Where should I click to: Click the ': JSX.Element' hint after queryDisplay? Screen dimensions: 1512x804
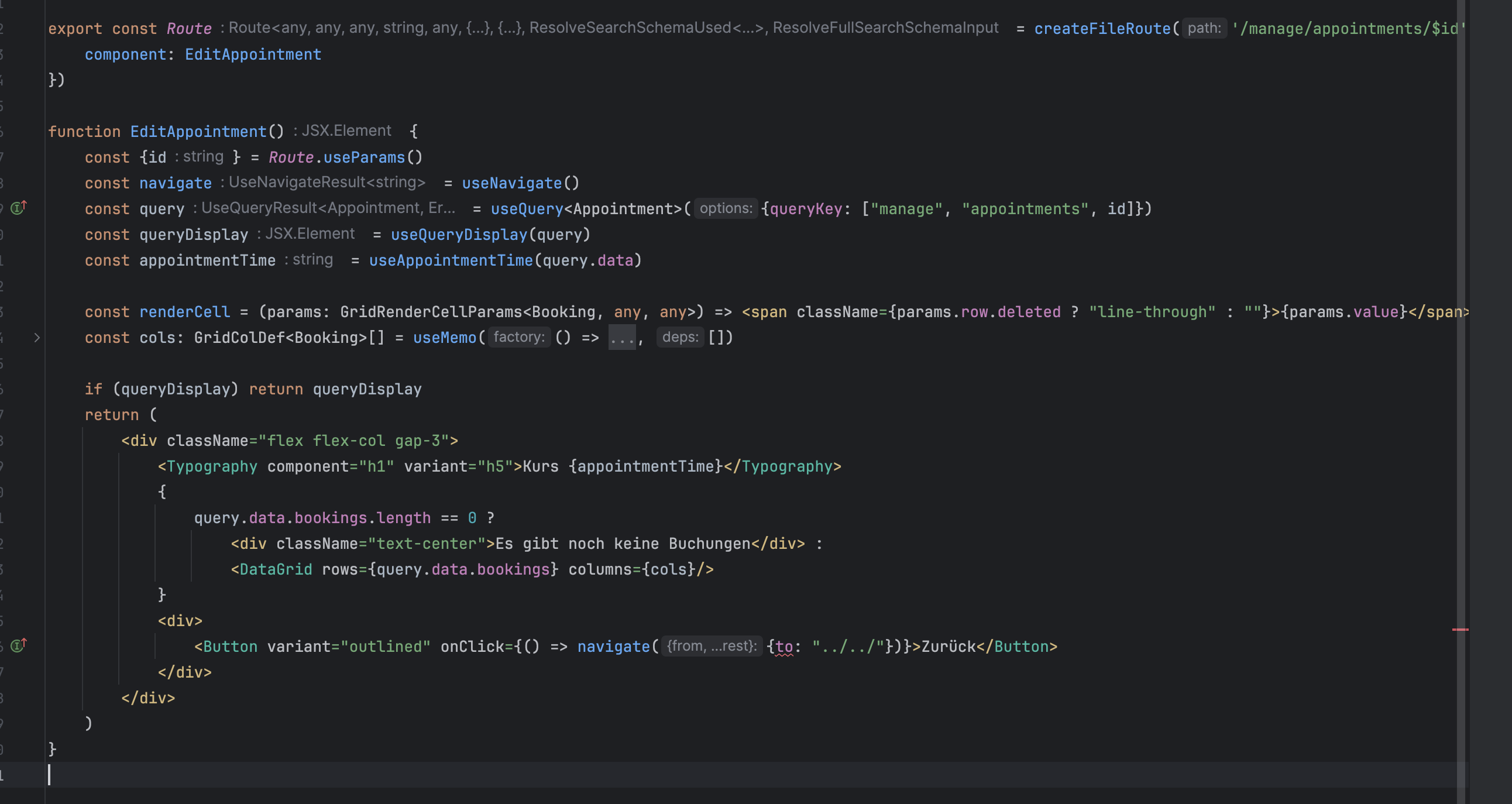click(306, 234)
